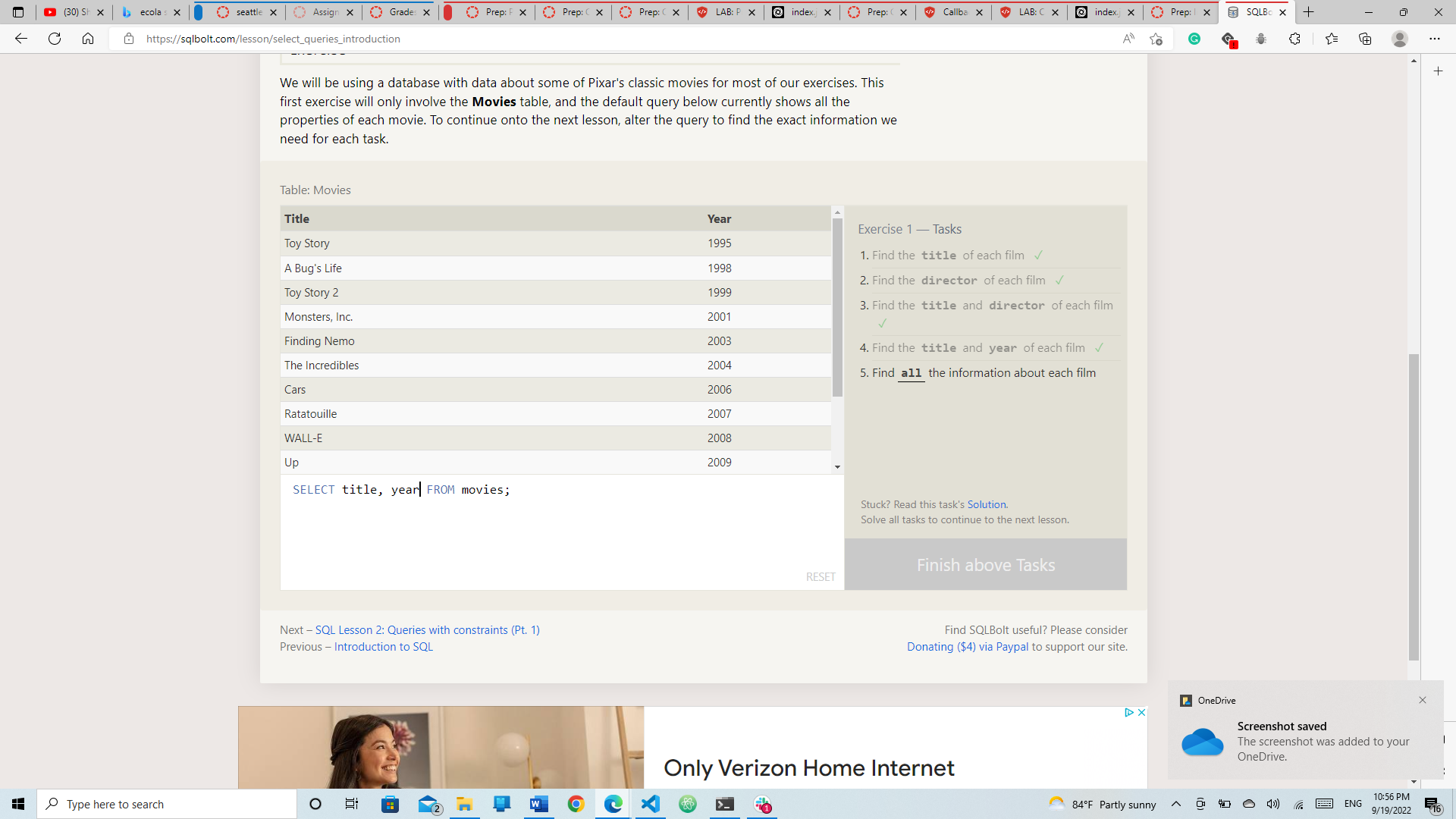Open the task Solution link
The image size is (1456, 819).
click(x=987, y=504)
